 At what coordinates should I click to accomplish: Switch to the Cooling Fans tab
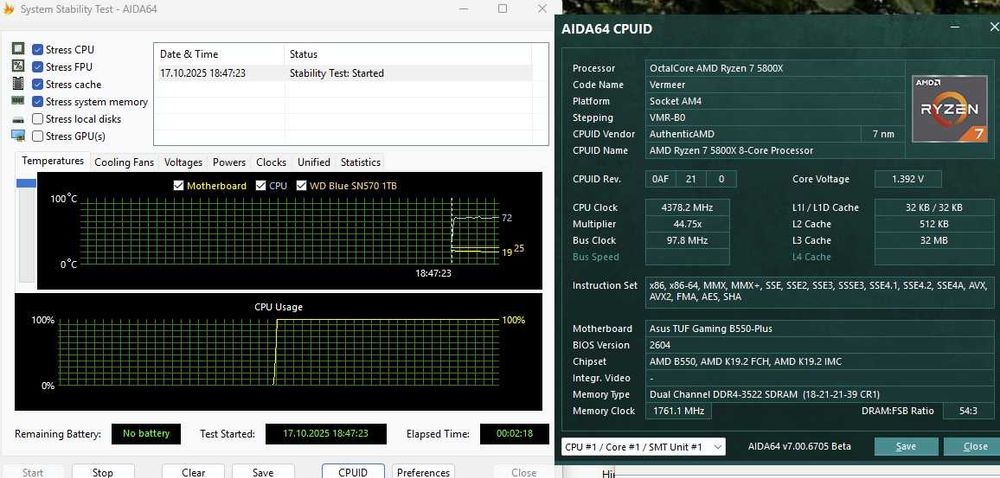(x=124, y=162)
